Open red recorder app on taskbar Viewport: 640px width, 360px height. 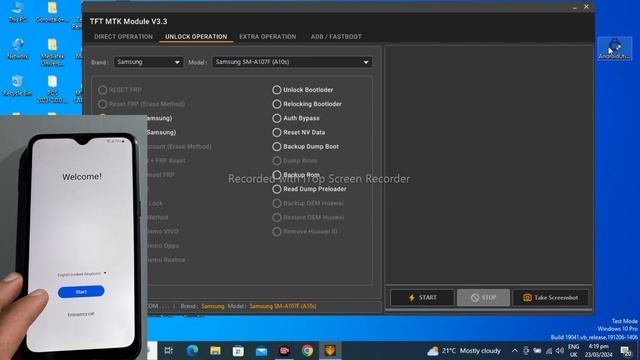point(284,350)
